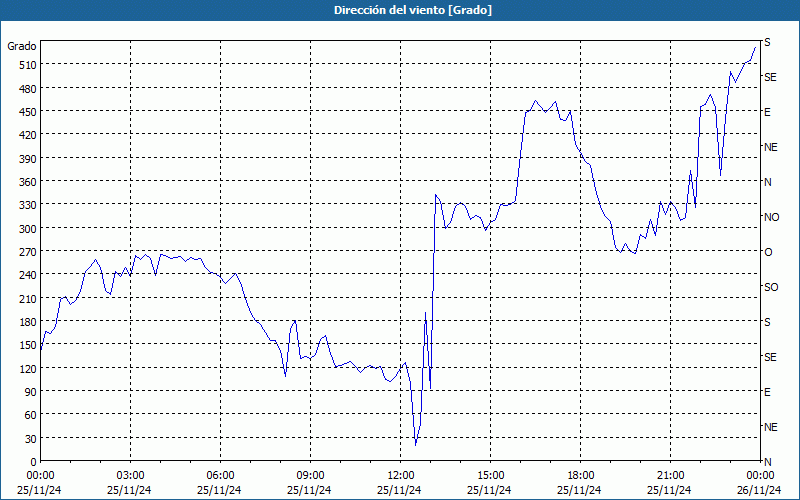Choose the 12:00 time axis label
The width and height of the screenshot is (800, 500).
coord(401,476)
